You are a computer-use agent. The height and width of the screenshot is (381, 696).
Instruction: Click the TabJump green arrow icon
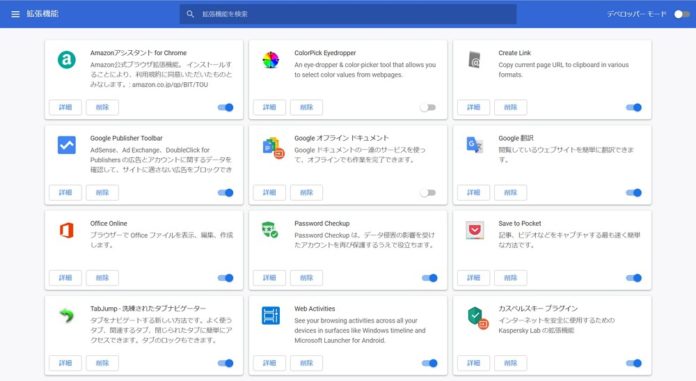tap(67, 315)
